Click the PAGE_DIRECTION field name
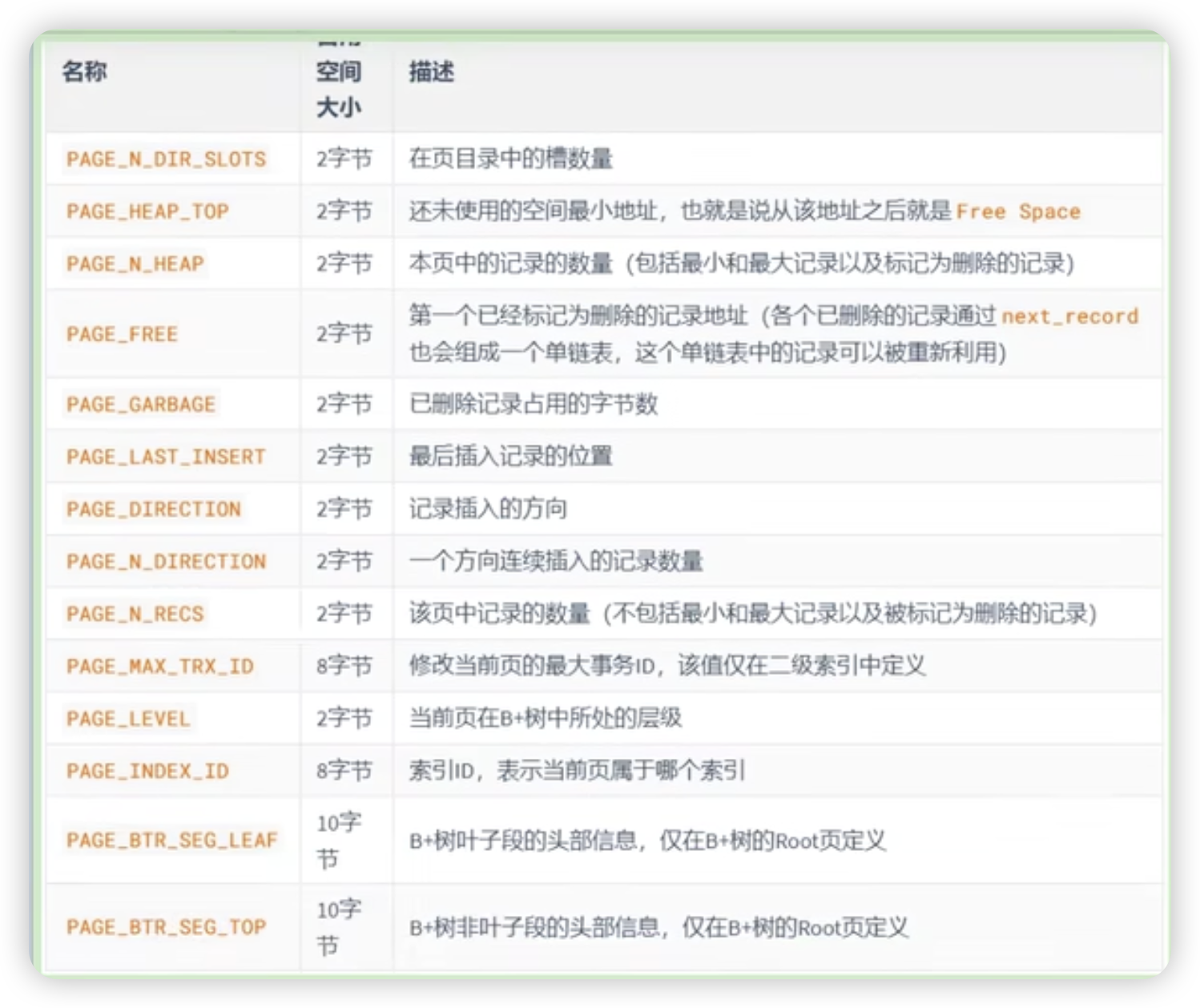Screen dimensions: 1200x1008 [154, 509]
